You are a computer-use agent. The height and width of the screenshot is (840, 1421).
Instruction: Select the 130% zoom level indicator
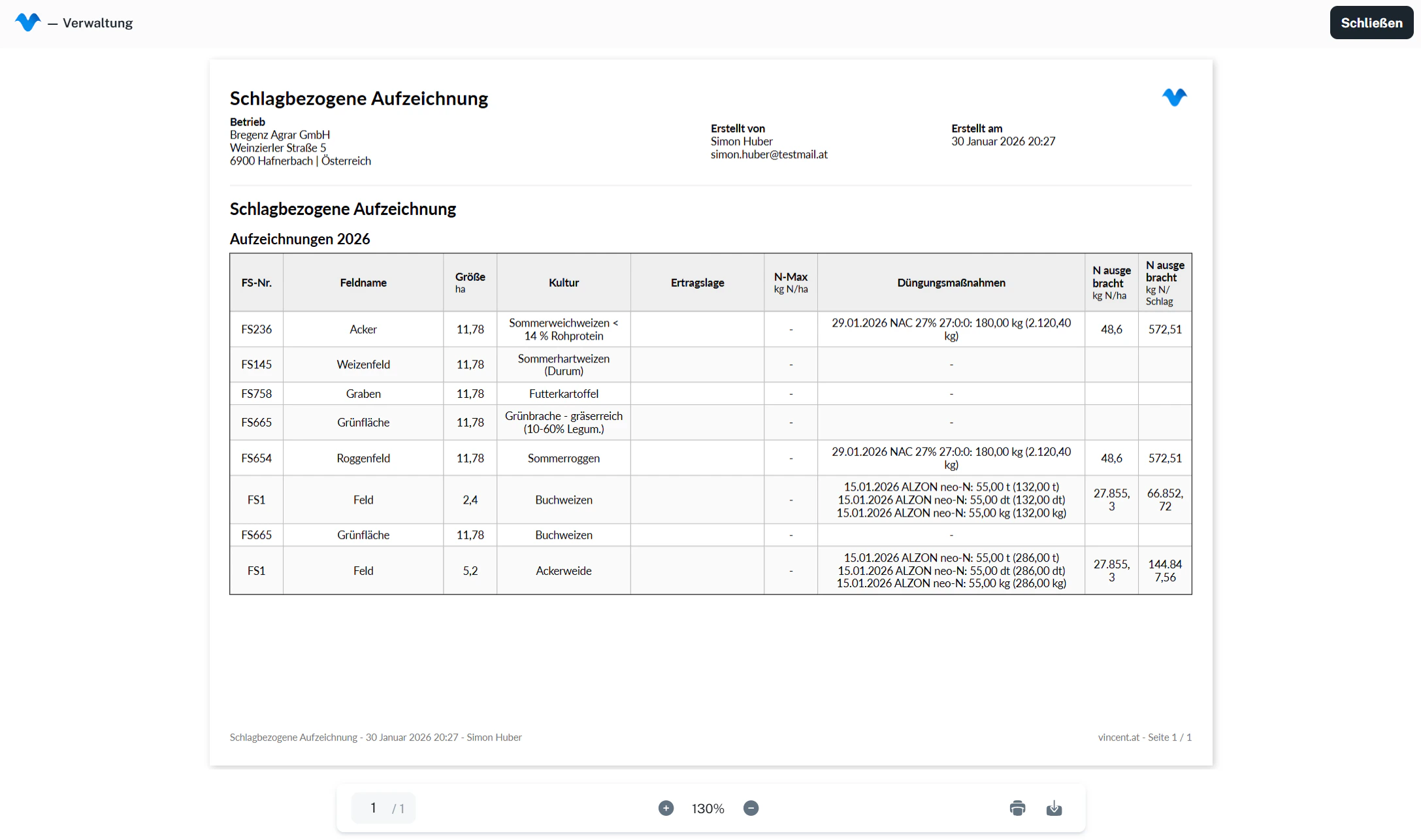[708, 808]
